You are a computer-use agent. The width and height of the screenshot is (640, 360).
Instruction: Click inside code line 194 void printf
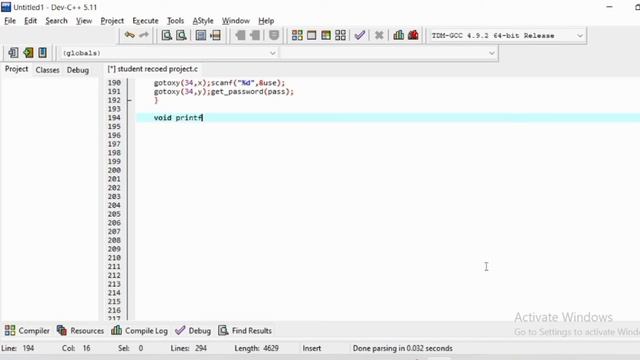pyautogui.click(x=178, y=118)
